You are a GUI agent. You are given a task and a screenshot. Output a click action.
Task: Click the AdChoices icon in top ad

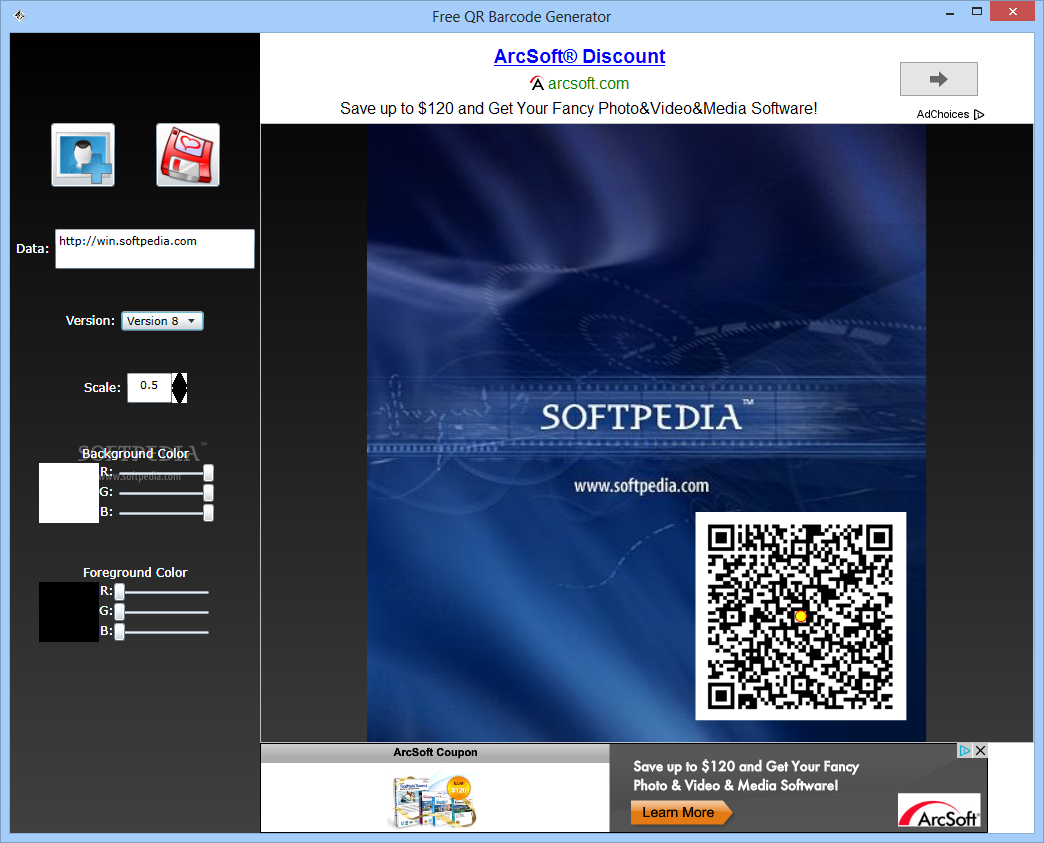(979, 115)
